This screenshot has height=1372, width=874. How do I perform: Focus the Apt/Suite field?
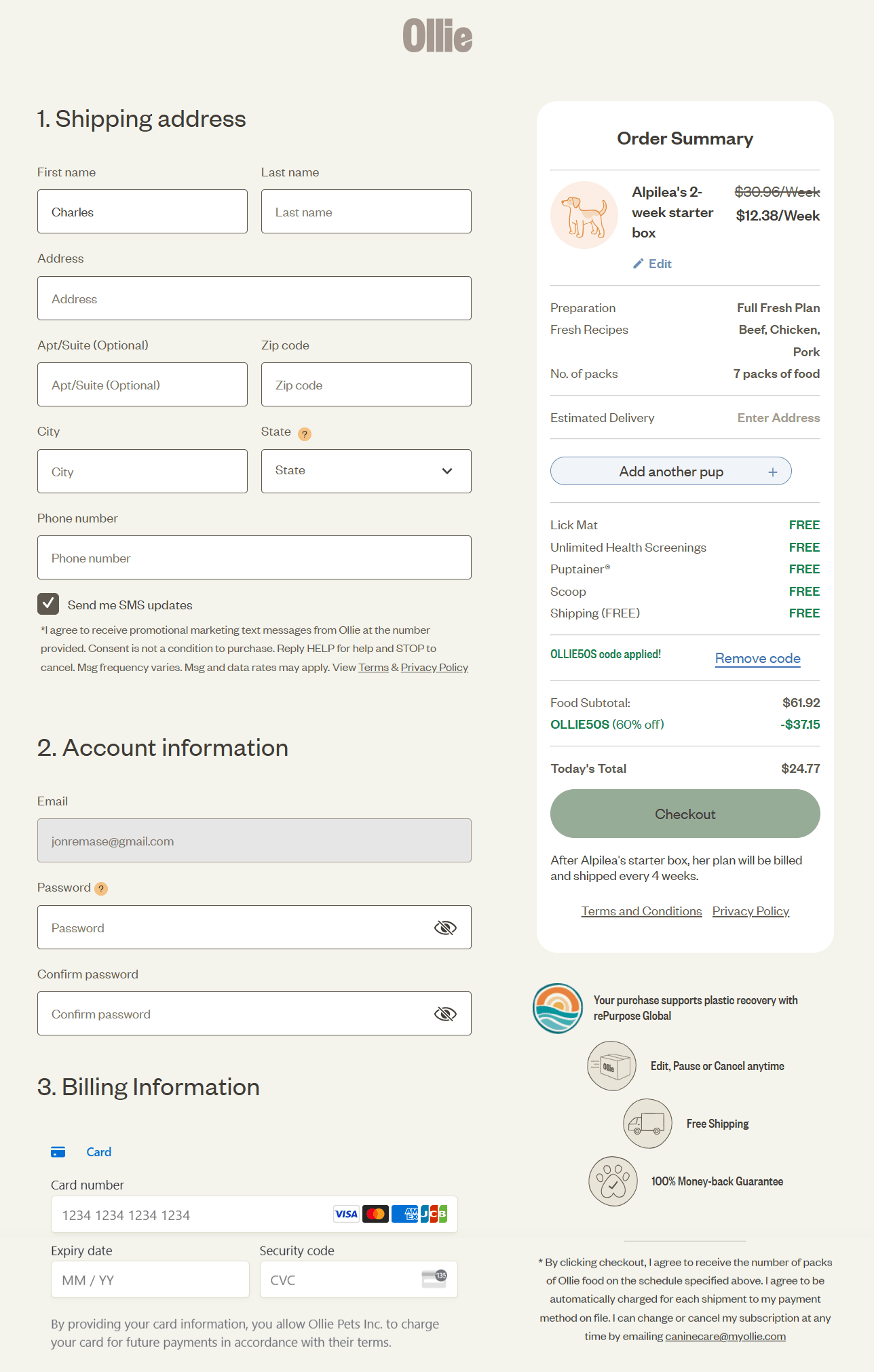[x=142, y=385]
